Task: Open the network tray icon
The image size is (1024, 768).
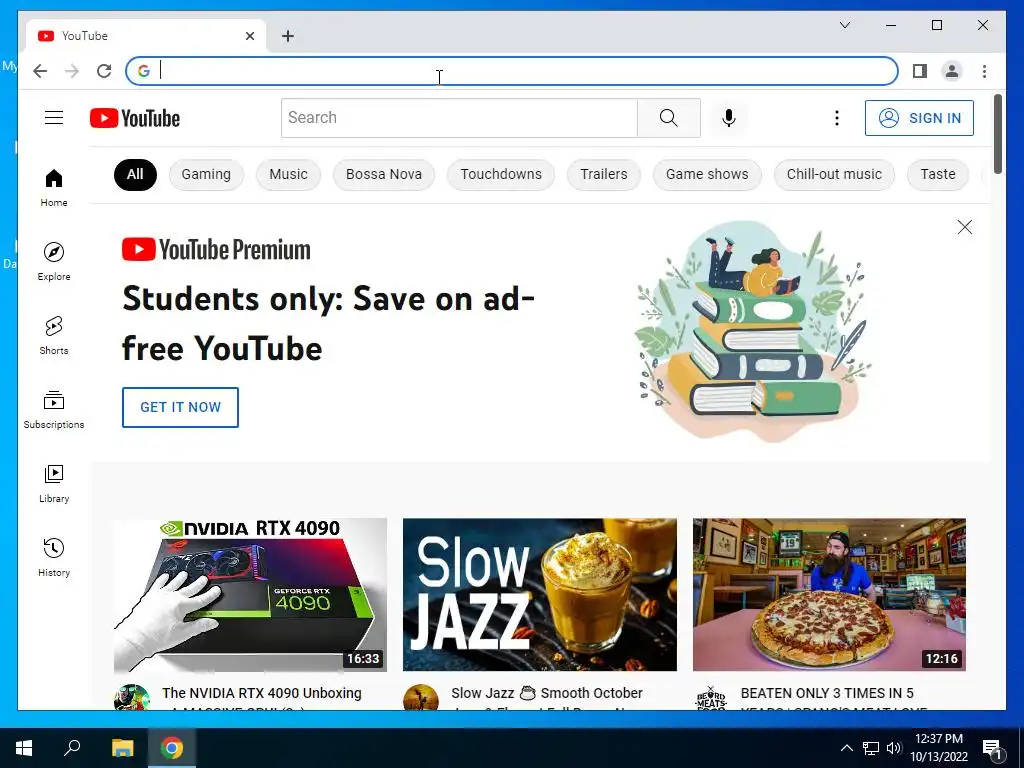Action: click(871, 748)
